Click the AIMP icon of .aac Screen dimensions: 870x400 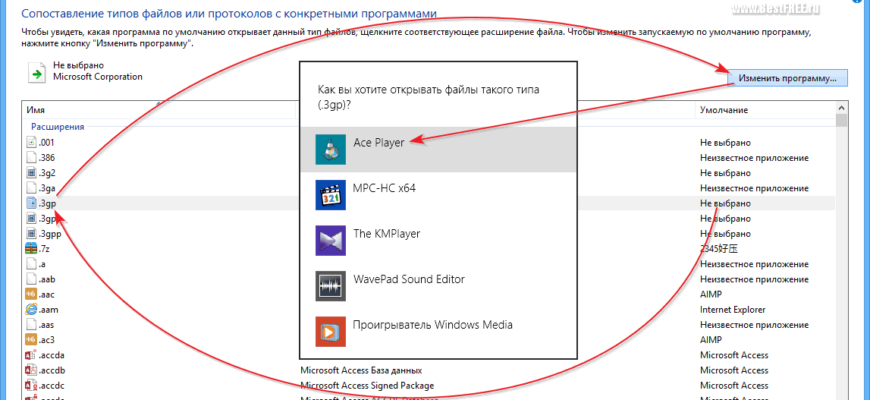click(31, 294)
